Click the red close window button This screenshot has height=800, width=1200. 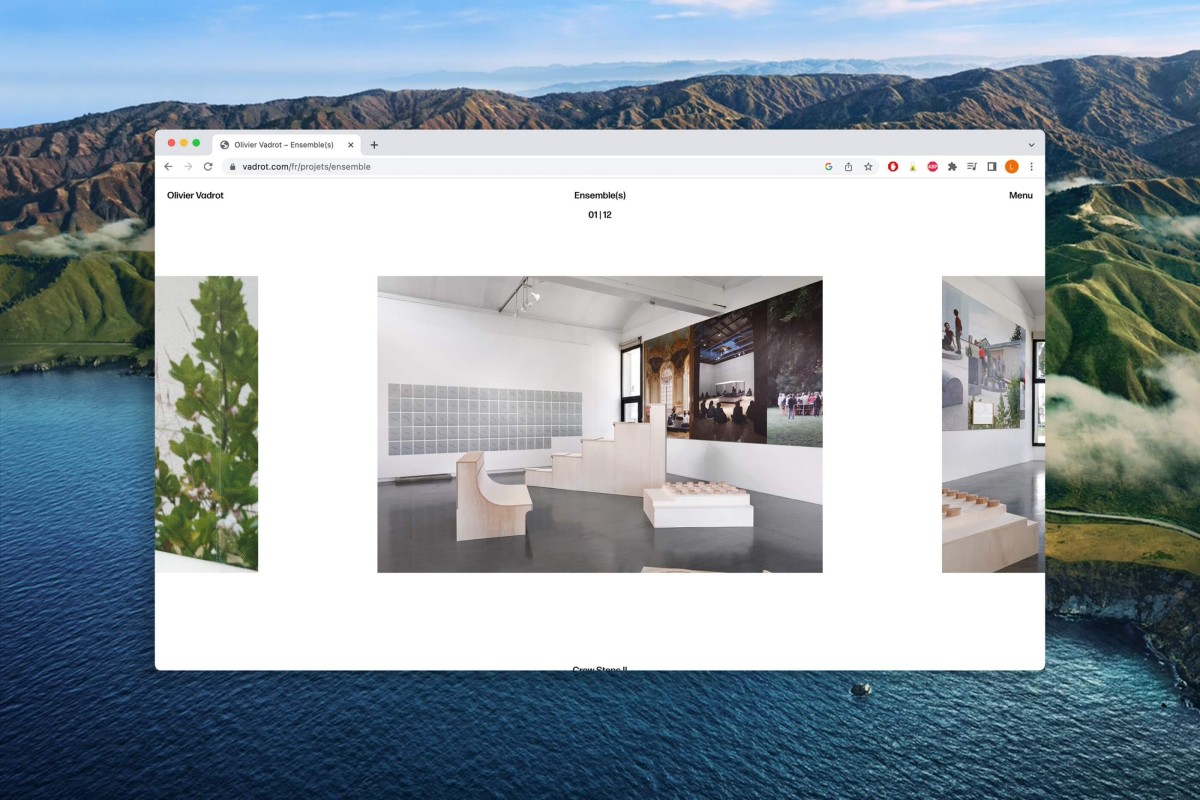171,143
